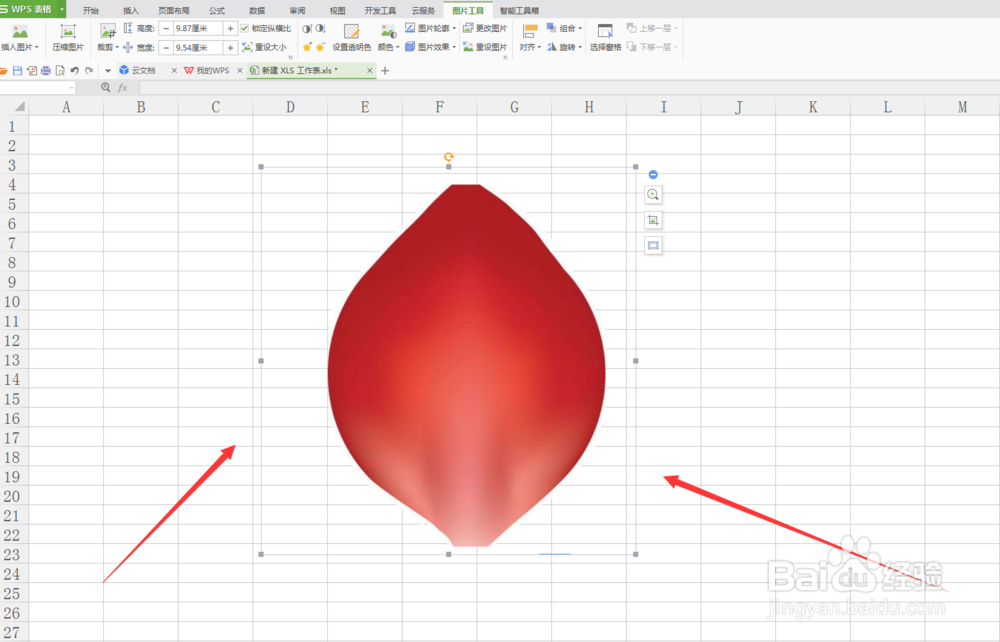The height and width of the screenshot is (642, 1000).
Task: Click the Save icon in quick toolbar
Action: (x=17, y=71)
